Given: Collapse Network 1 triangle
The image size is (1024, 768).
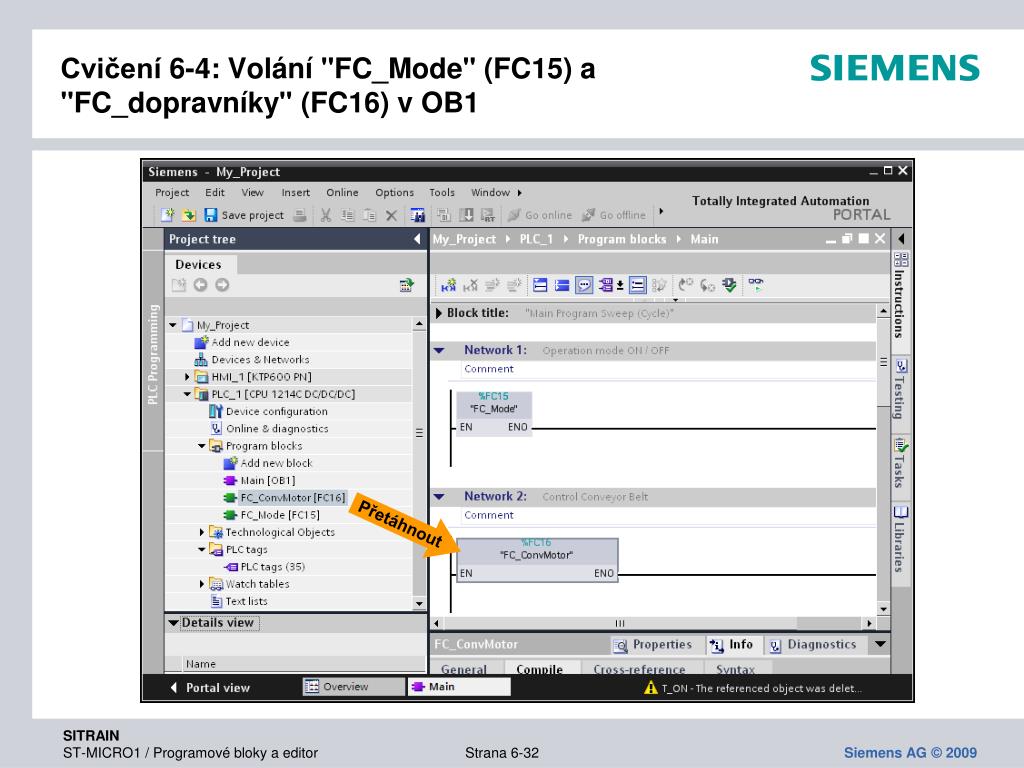Looking at the screenshot, I should [x=440, y=351].
